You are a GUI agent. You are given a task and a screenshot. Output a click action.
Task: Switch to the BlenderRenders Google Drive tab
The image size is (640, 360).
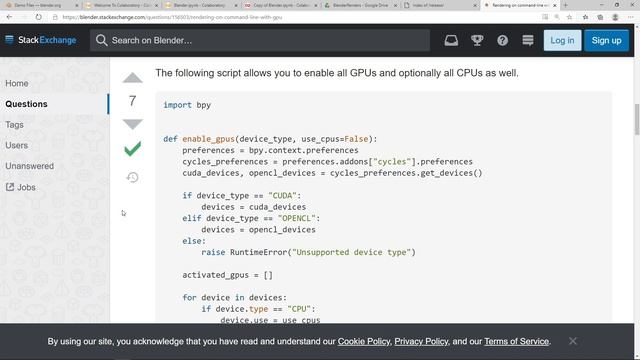[360, 5]
